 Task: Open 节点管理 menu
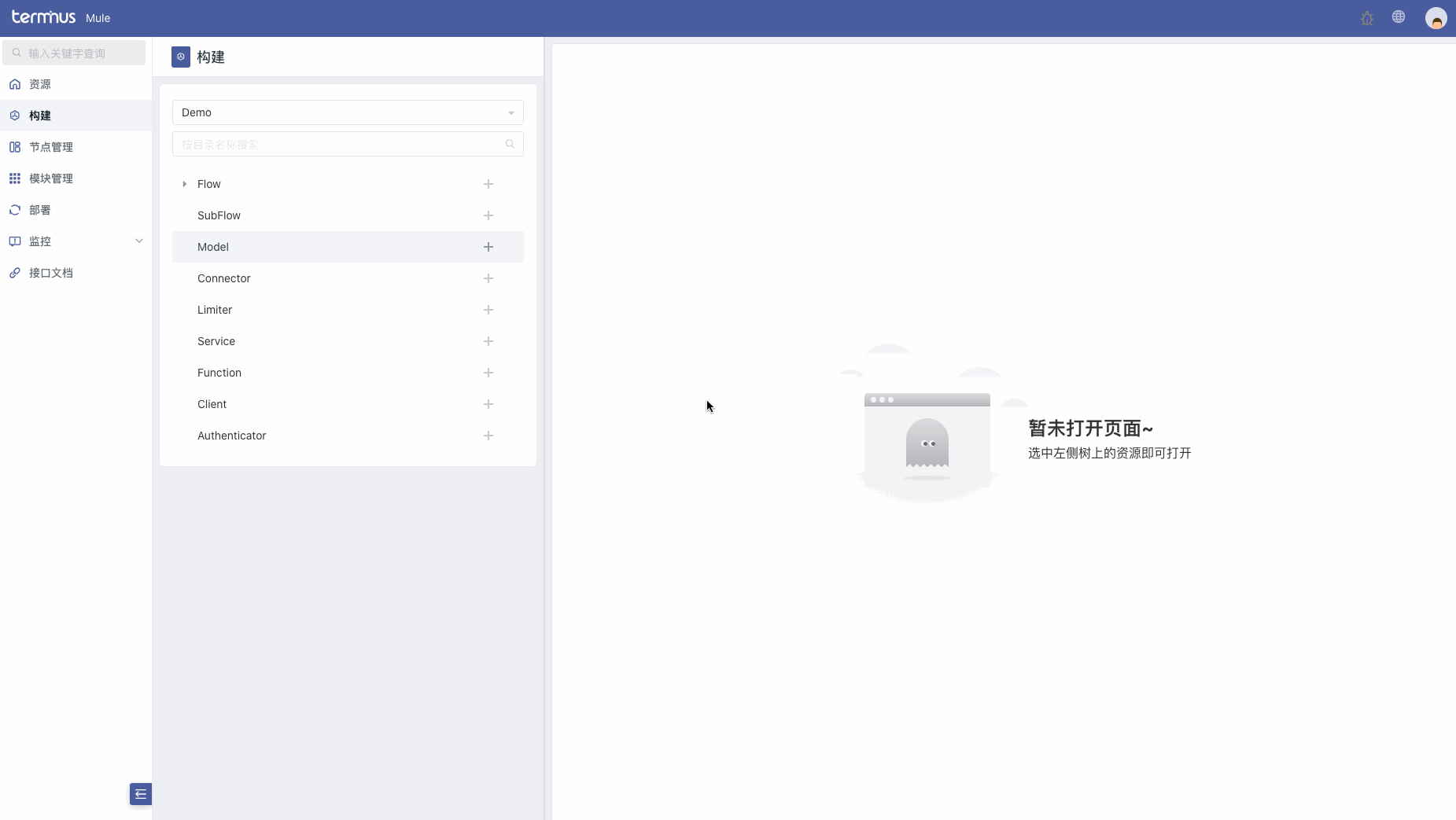click(76, 147)
